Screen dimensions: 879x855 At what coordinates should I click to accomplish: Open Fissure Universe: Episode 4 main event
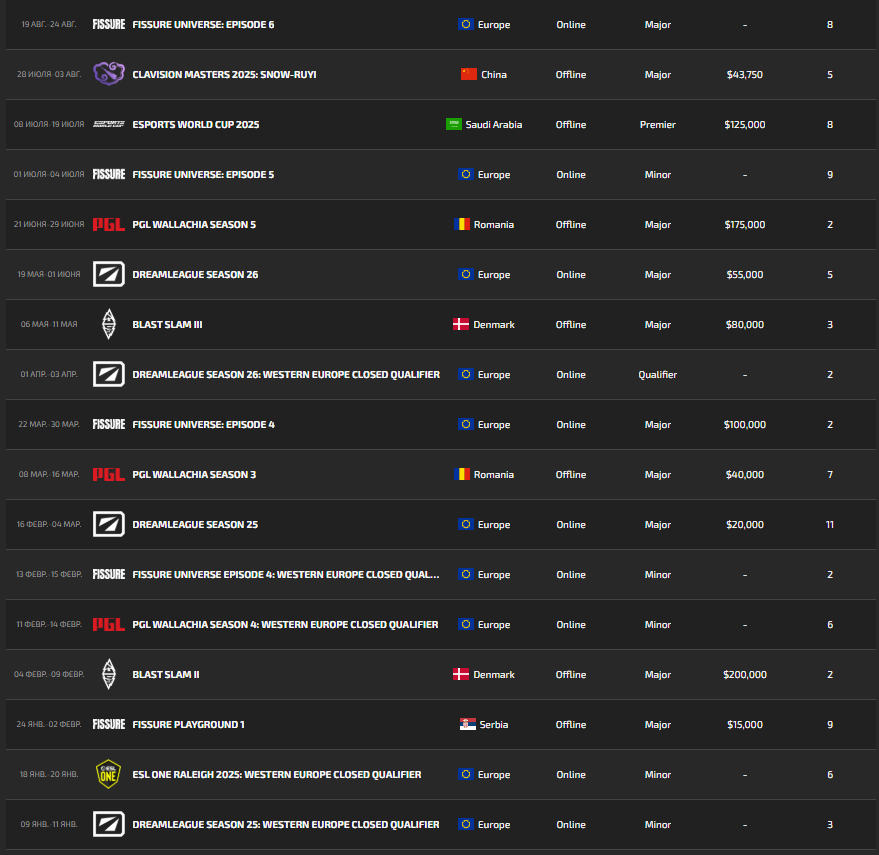[203, 424]
